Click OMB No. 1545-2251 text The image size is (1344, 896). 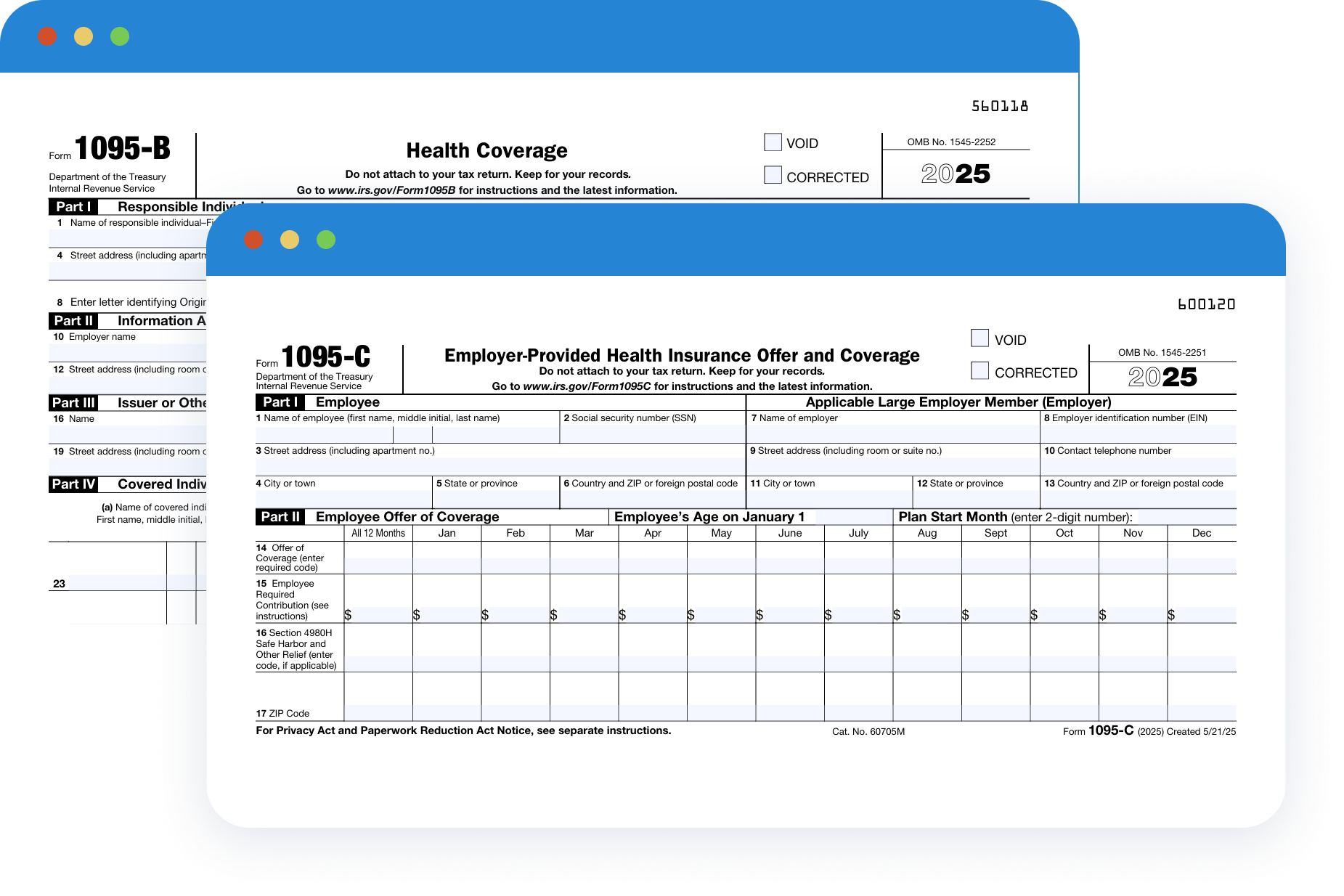1162,353
